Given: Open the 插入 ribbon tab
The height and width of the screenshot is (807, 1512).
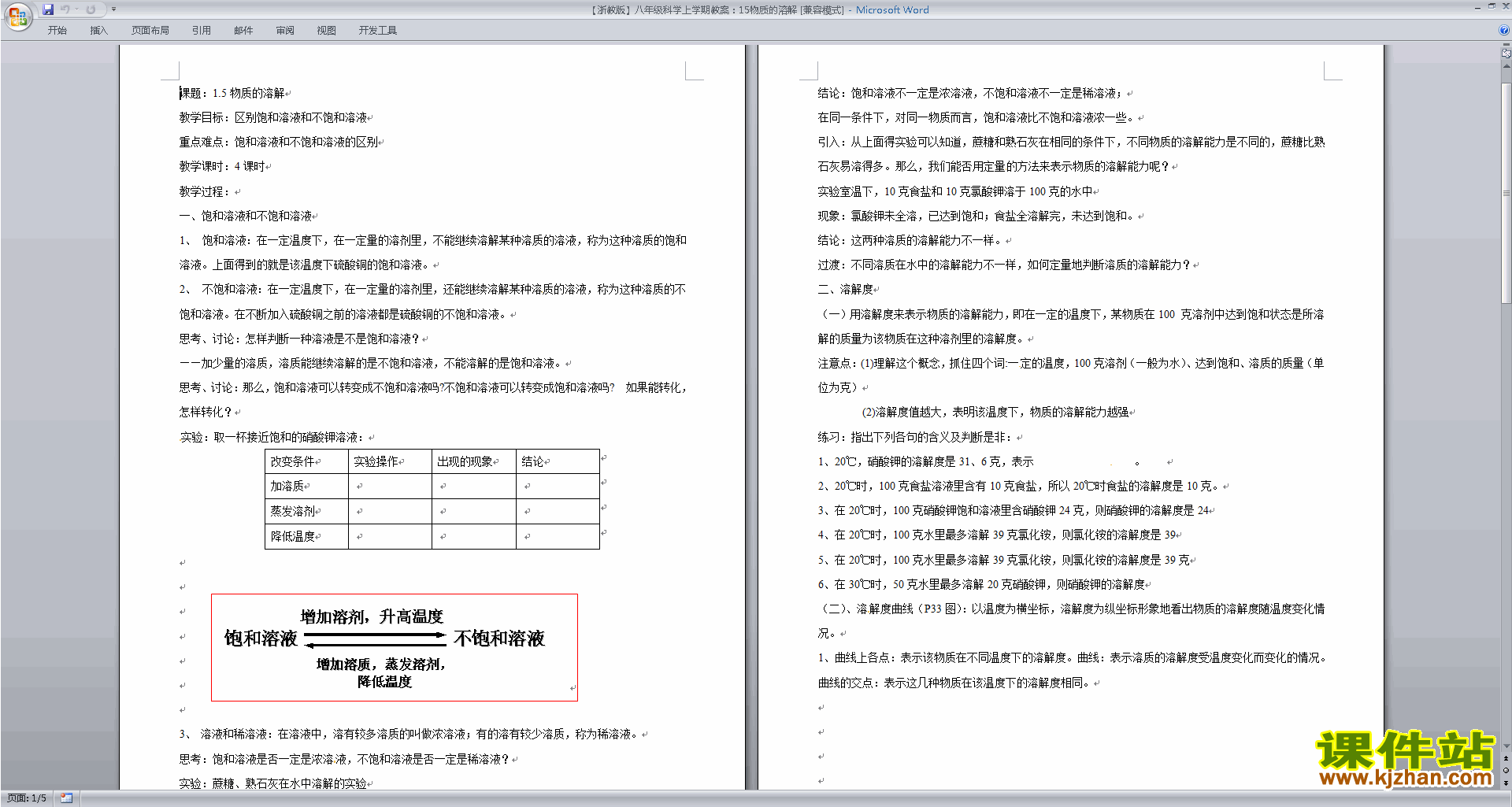Looking at the screenshot, I should click(x=98, y=31).
